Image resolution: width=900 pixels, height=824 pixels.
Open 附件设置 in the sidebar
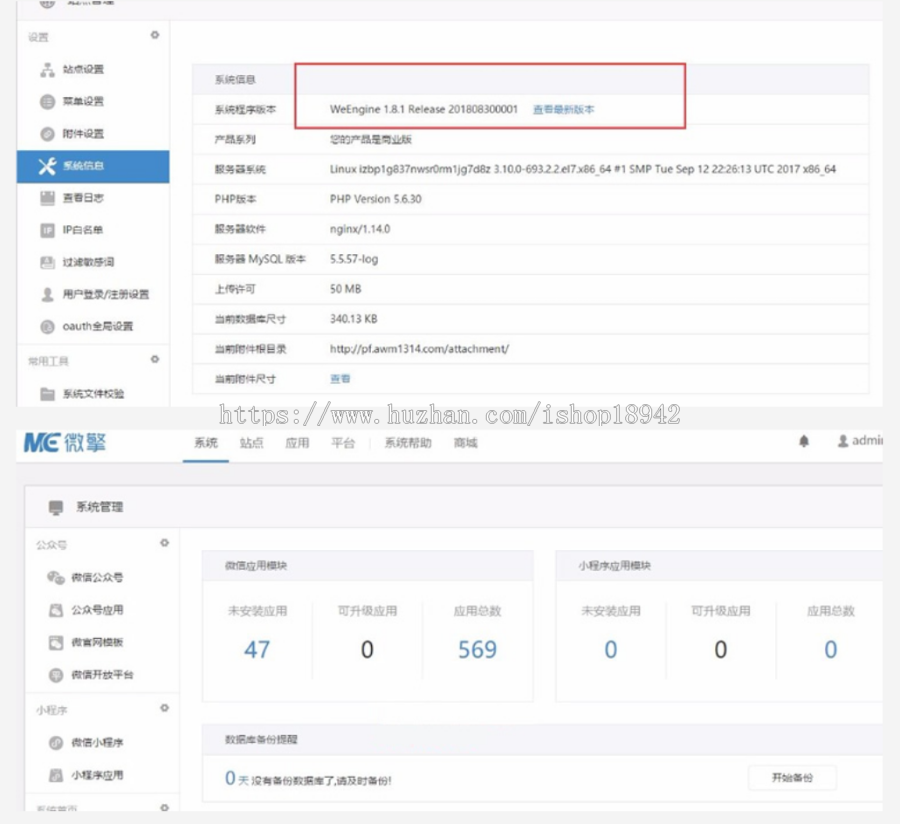[x=83, y=134]
